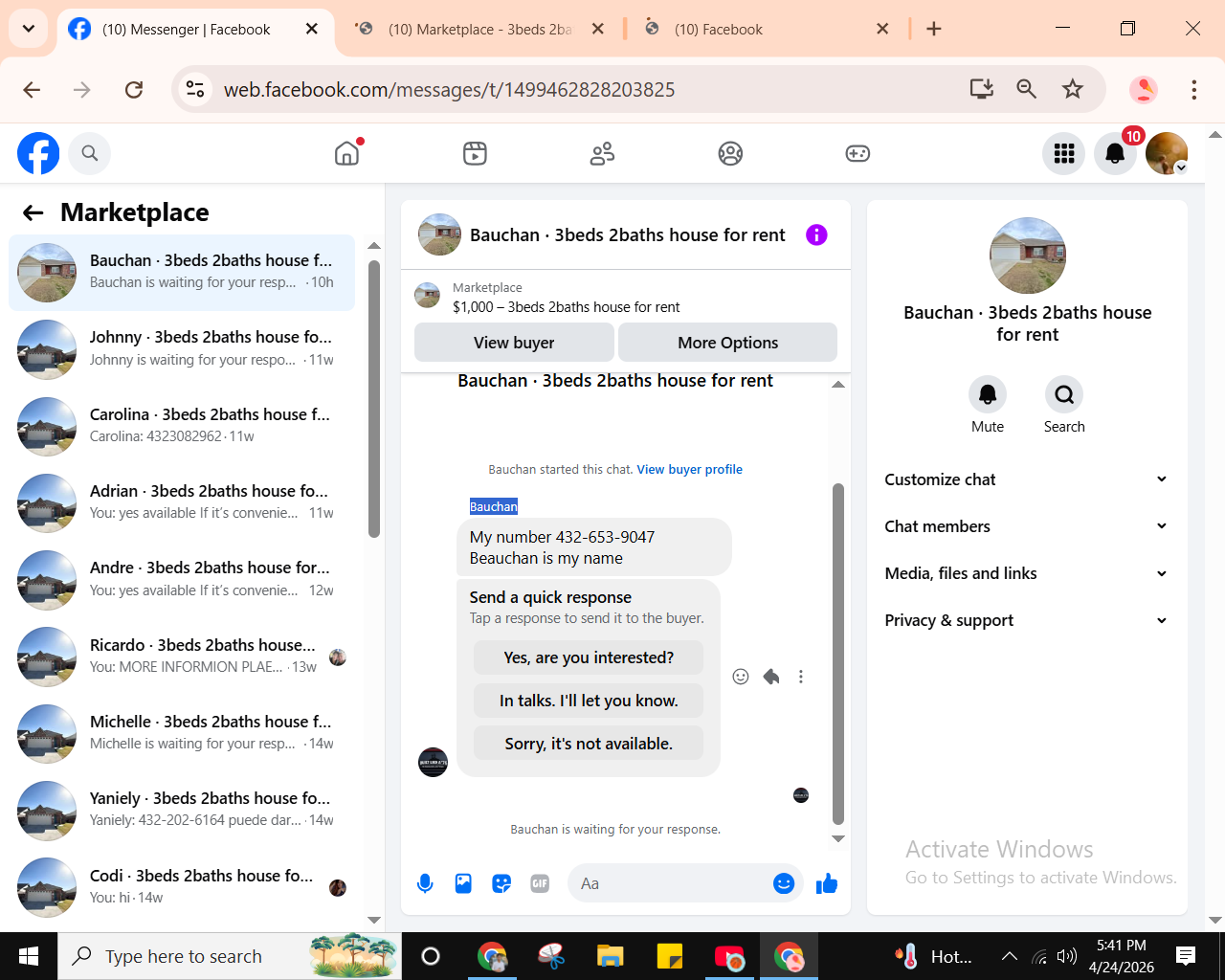The height and width of the screenshot is (980, 1225).
Task: Open the Groups icon in top navigation
Action: tap(730, 153)
